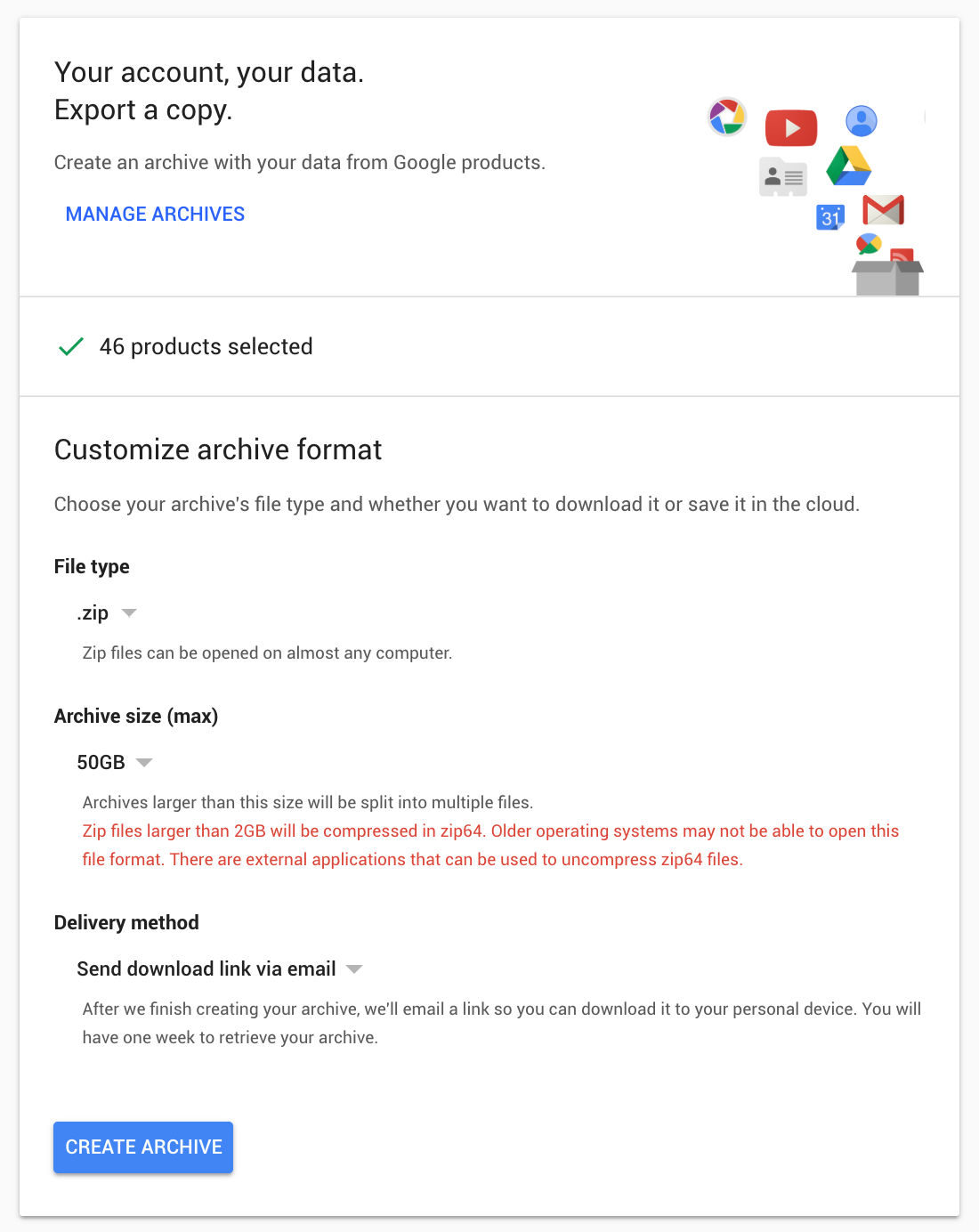Screen dimensions: 979x1232
Task: Open the Send download link via email dropdown
Action: coord(220,969)
